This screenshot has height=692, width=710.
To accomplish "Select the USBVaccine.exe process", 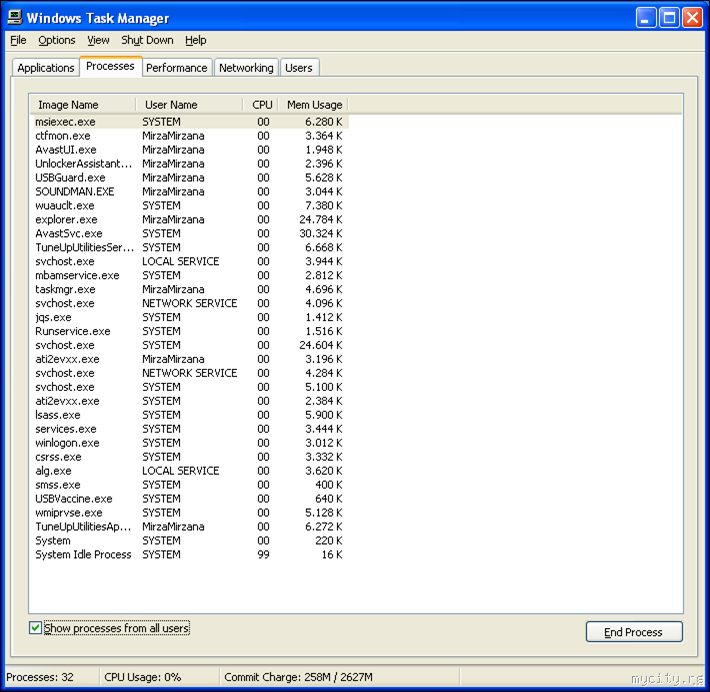I will [x=189, y=499].
